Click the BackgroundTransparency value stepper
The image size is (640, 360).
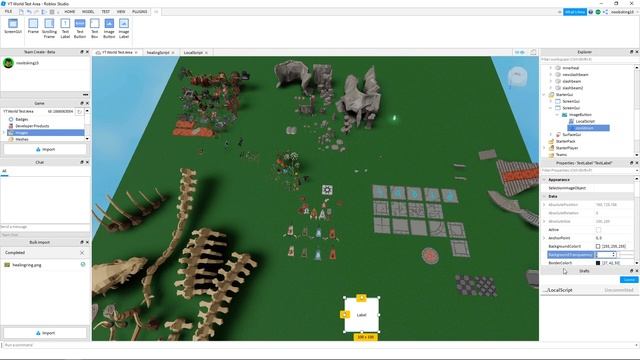[613, 255]
